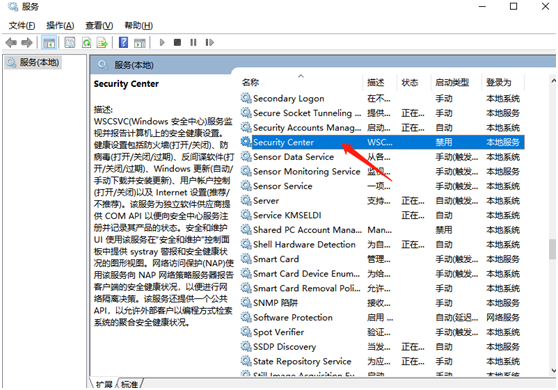This screenshot has height=390, width=558.
Task: Select the Smart Card Removal Policy name
Action: pyautogui.click(x=307, y=288)
